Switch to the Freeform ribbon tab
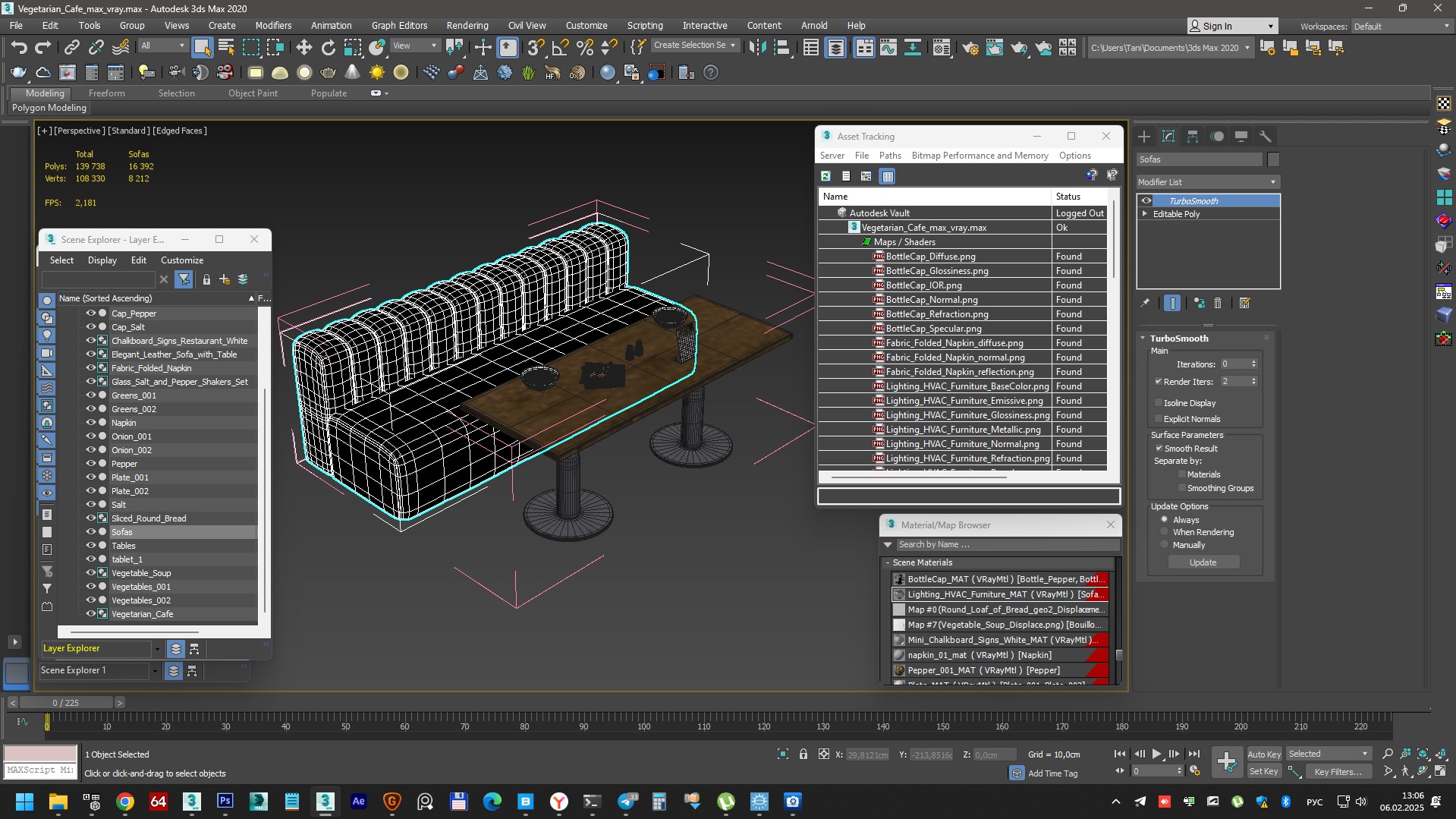The width and height of the screenshot is (1456, 819). pos(106,93)
